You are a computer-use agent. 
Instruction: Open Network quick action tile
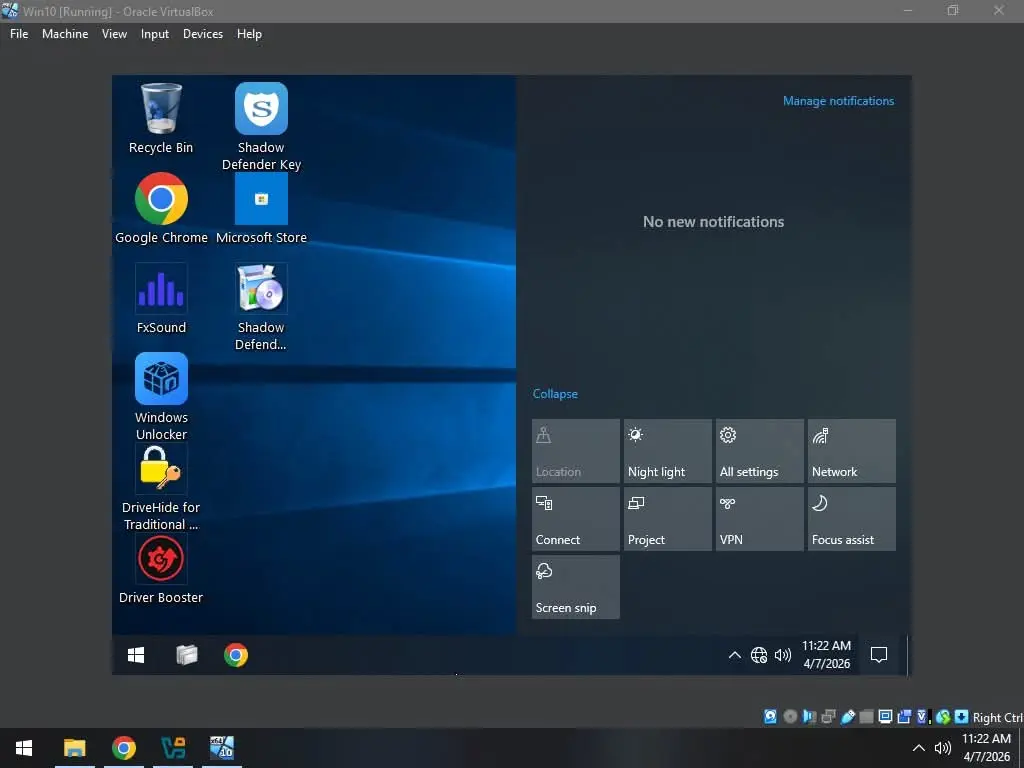(x=852, y=451)
